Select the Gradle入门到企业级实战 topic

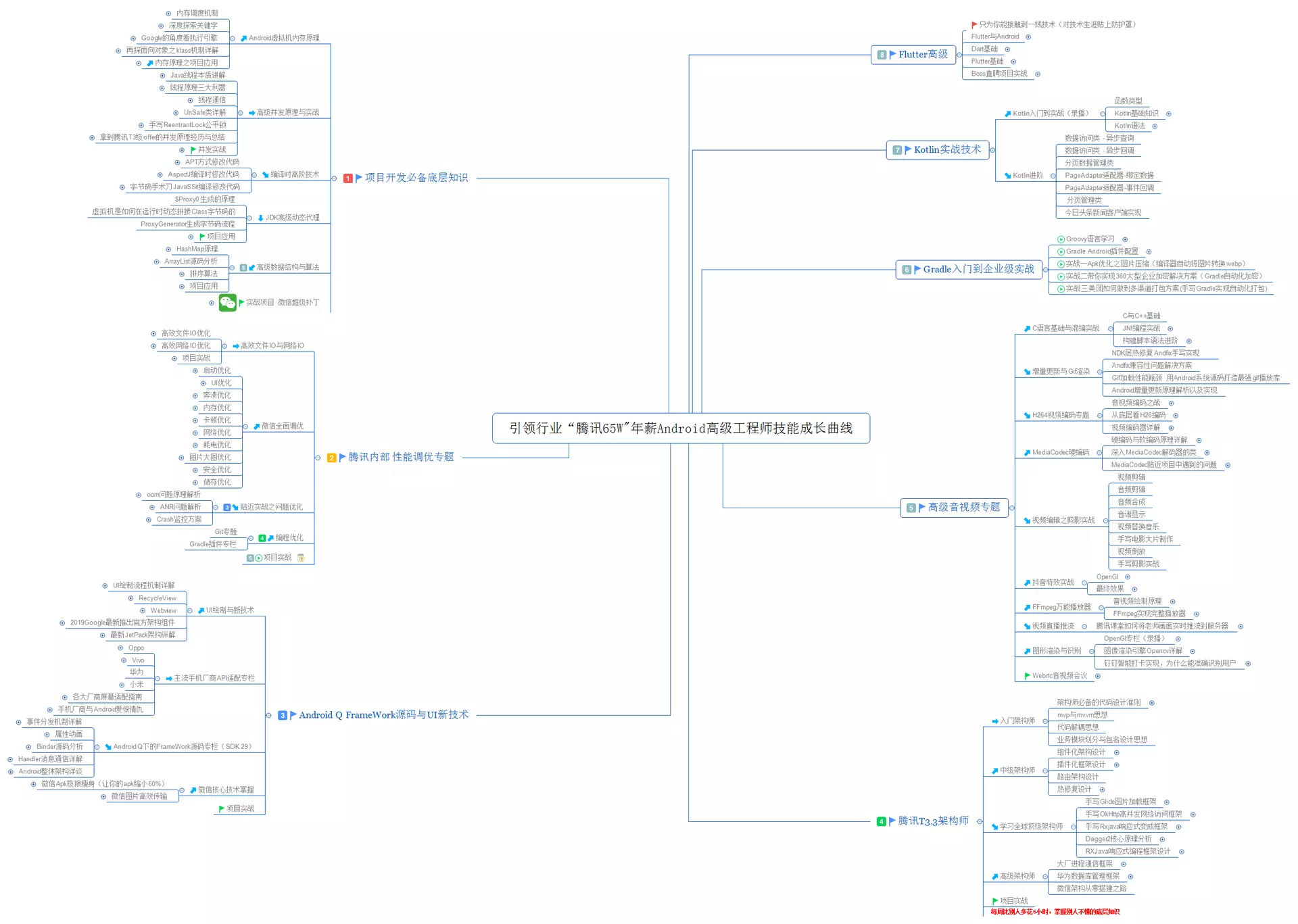[978, 270]
